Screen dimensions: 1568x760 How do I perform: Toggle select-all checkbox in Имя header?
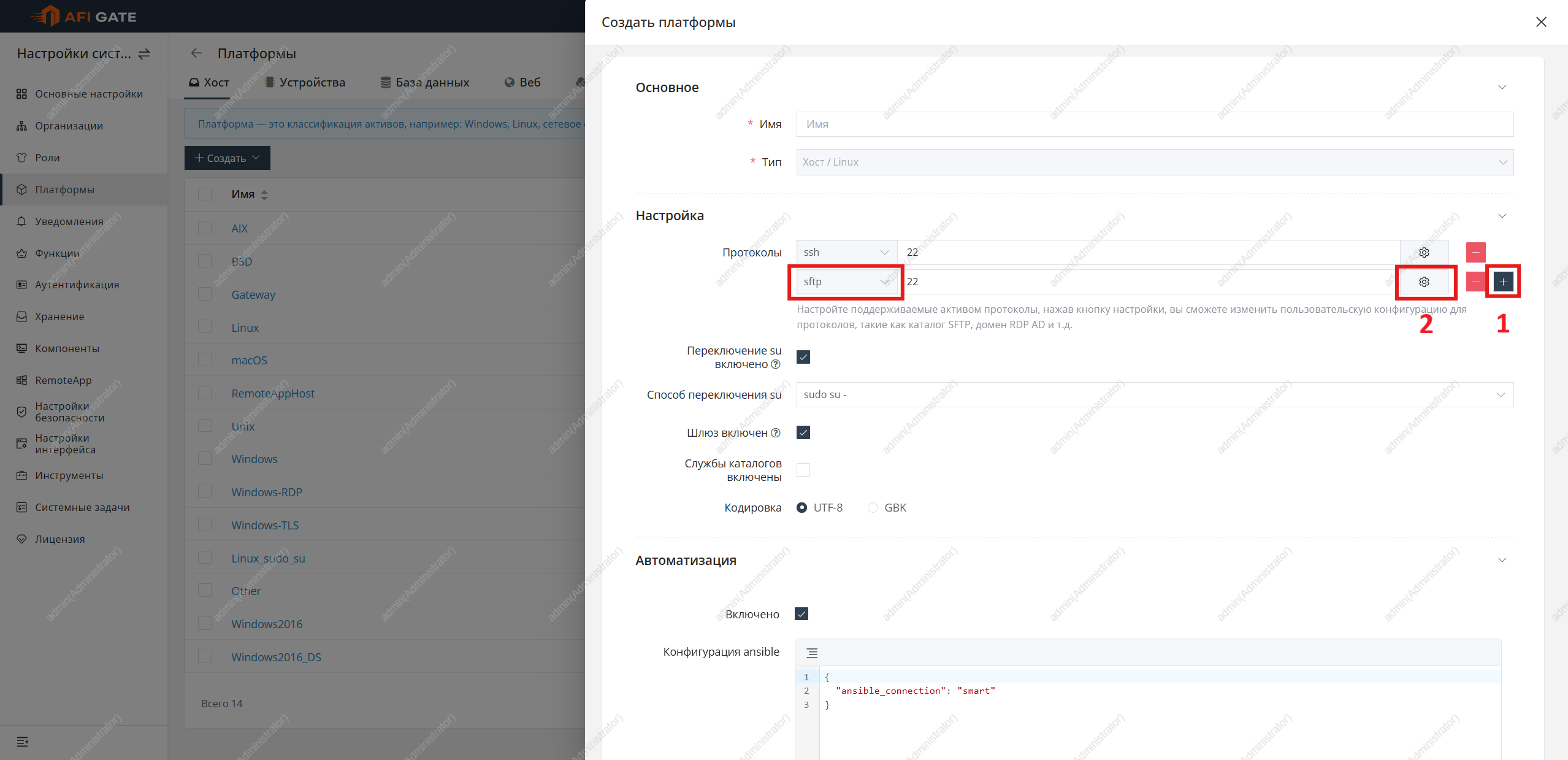[205, 194]
